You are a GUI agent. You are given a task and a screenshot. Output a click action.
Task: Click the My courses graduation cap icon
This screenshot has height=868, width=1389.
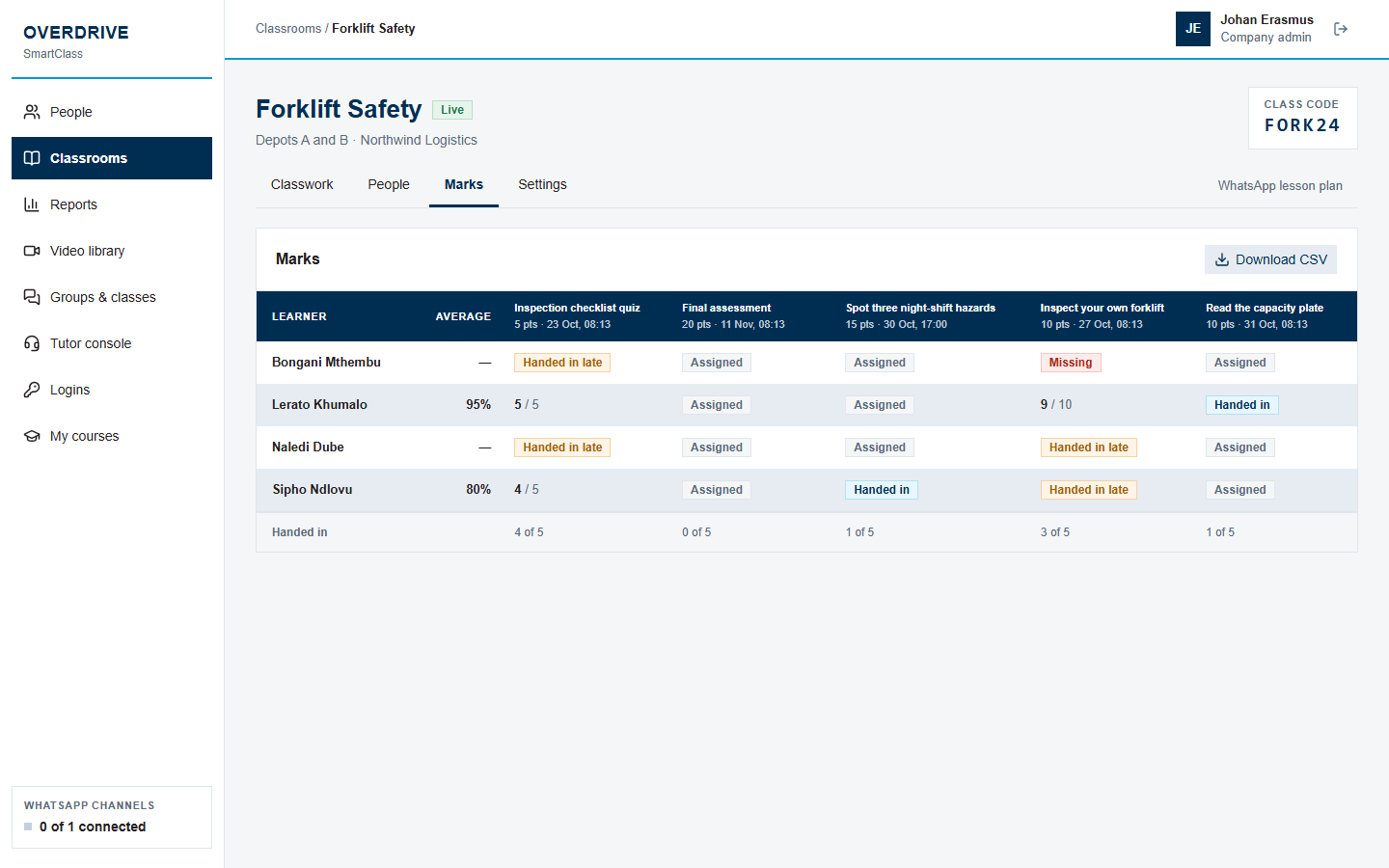tap(32, 436)
